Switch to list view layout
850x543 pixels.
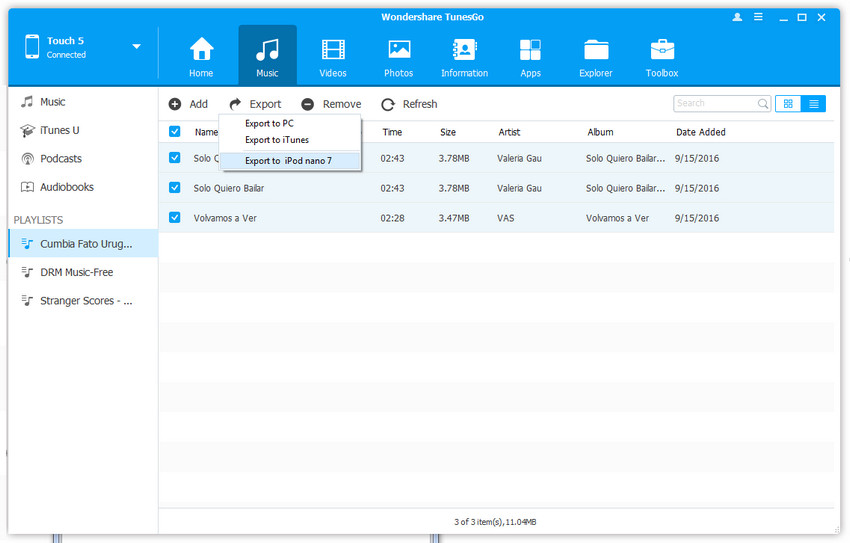[814, 104]
